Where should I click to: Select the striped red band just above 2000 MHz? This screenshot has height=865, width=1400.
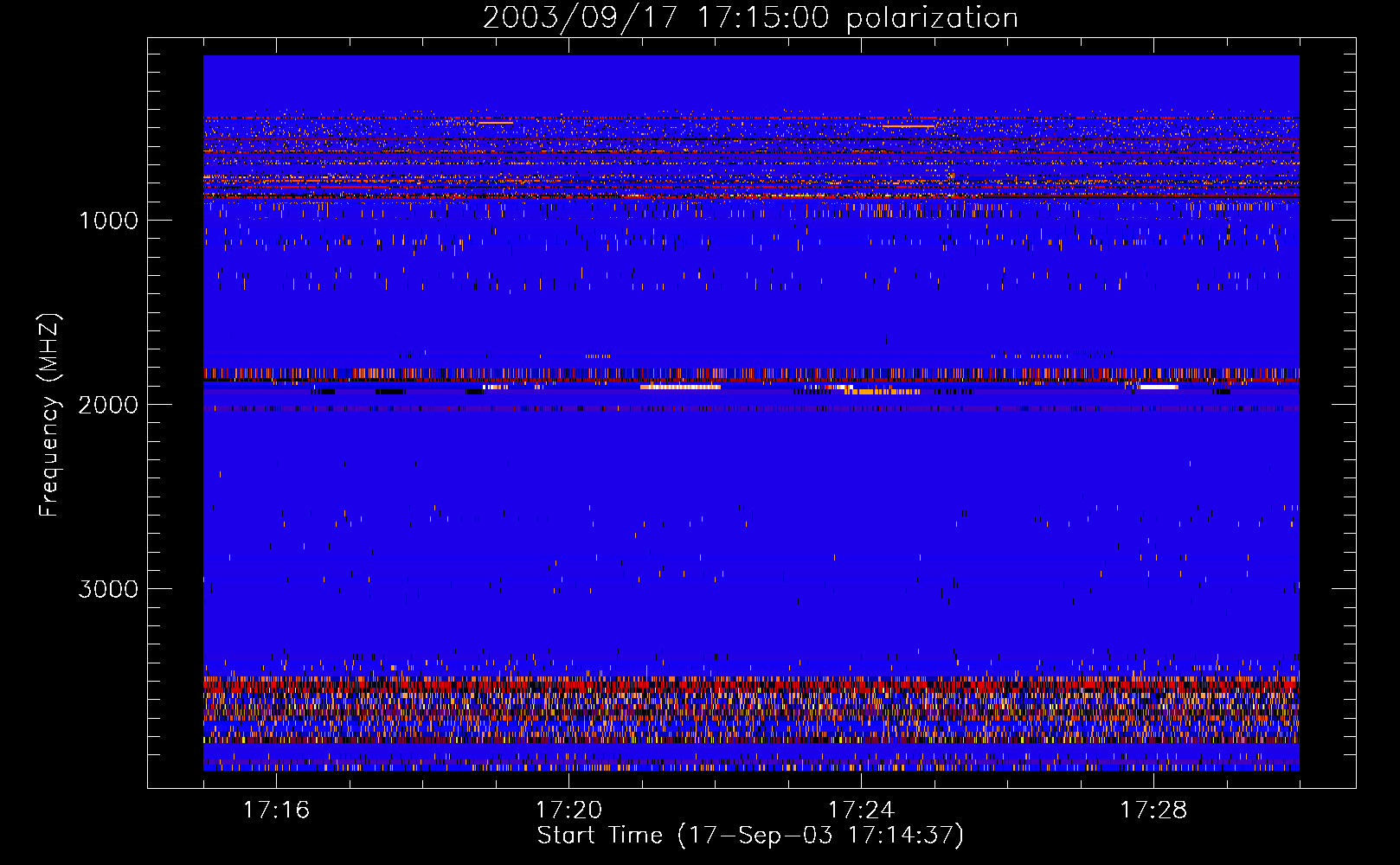tap(750, 374)
